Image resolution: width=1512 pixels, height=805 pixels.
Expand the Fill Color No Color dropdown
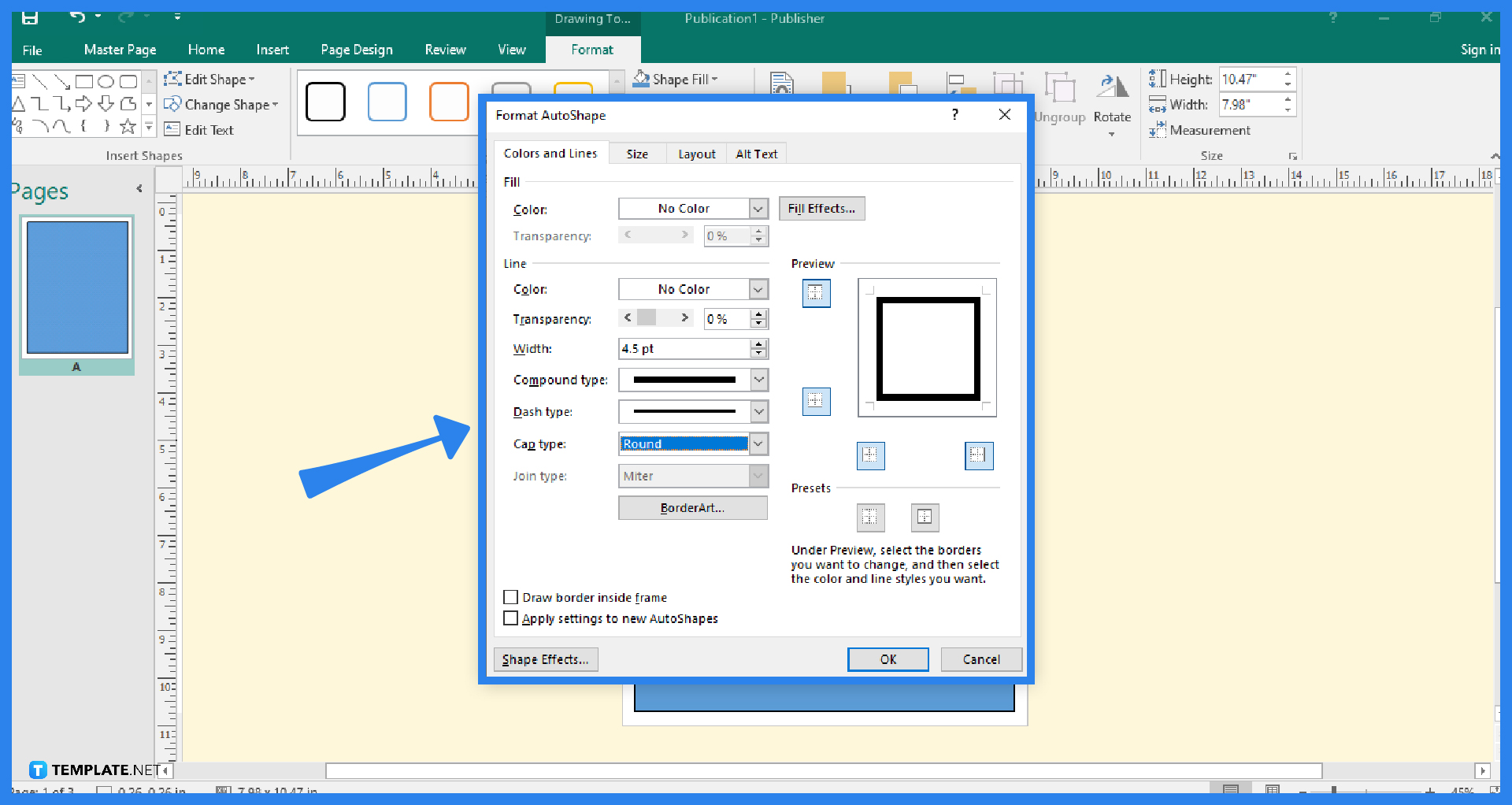(x=757, y=208)
